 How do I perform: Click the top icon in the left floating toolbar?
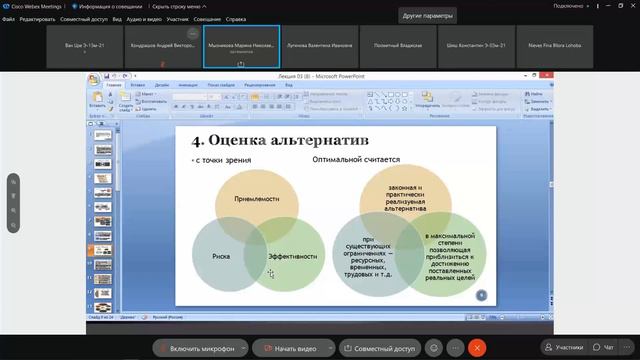tap(13, 182)
